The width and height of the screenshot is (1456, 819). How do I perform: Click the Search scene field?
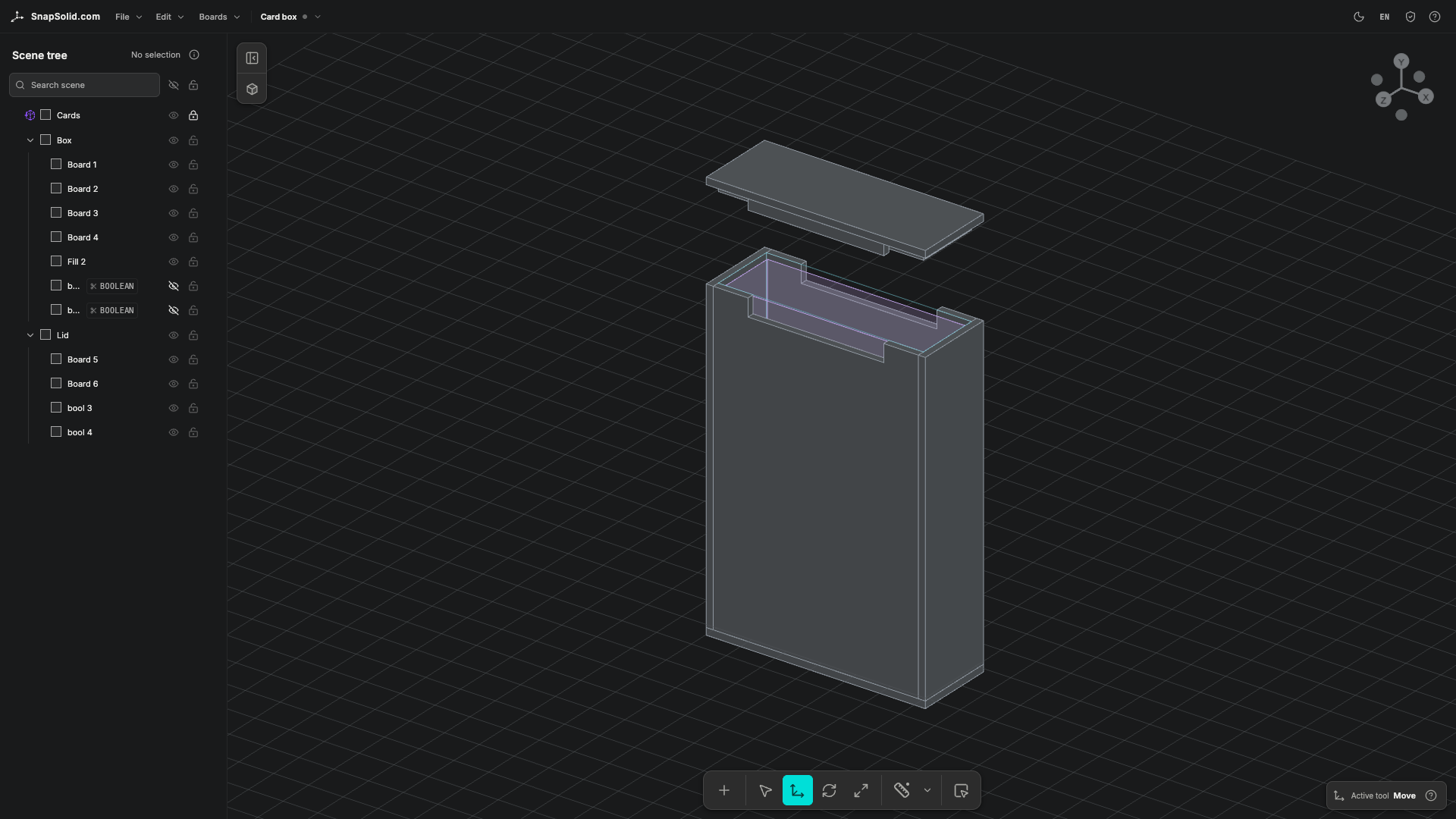84,85
